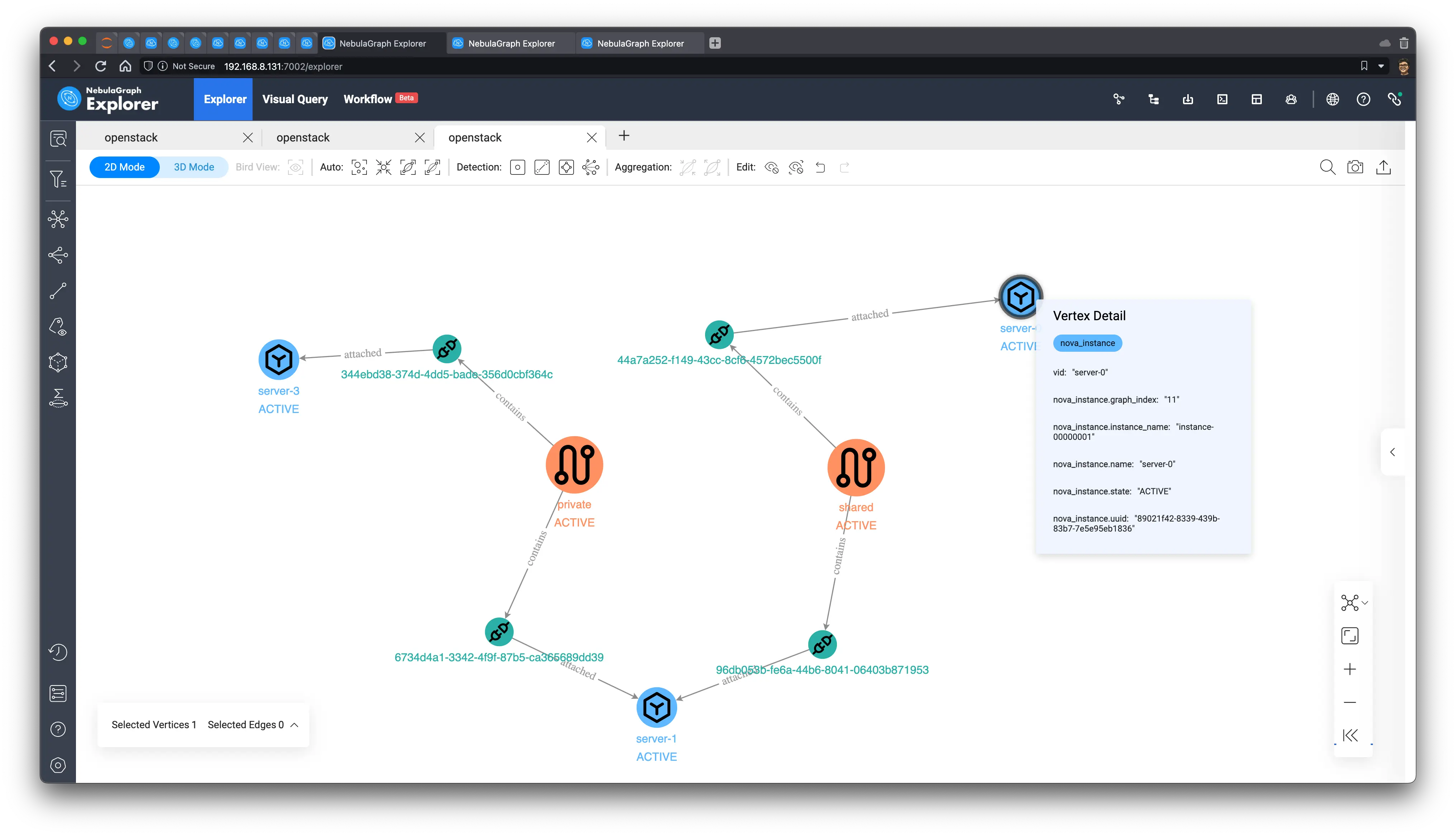Viewport: 1456px width, 836px height.
Task: Open new canvas tab using plus button
Action: [x=624, y=136]
